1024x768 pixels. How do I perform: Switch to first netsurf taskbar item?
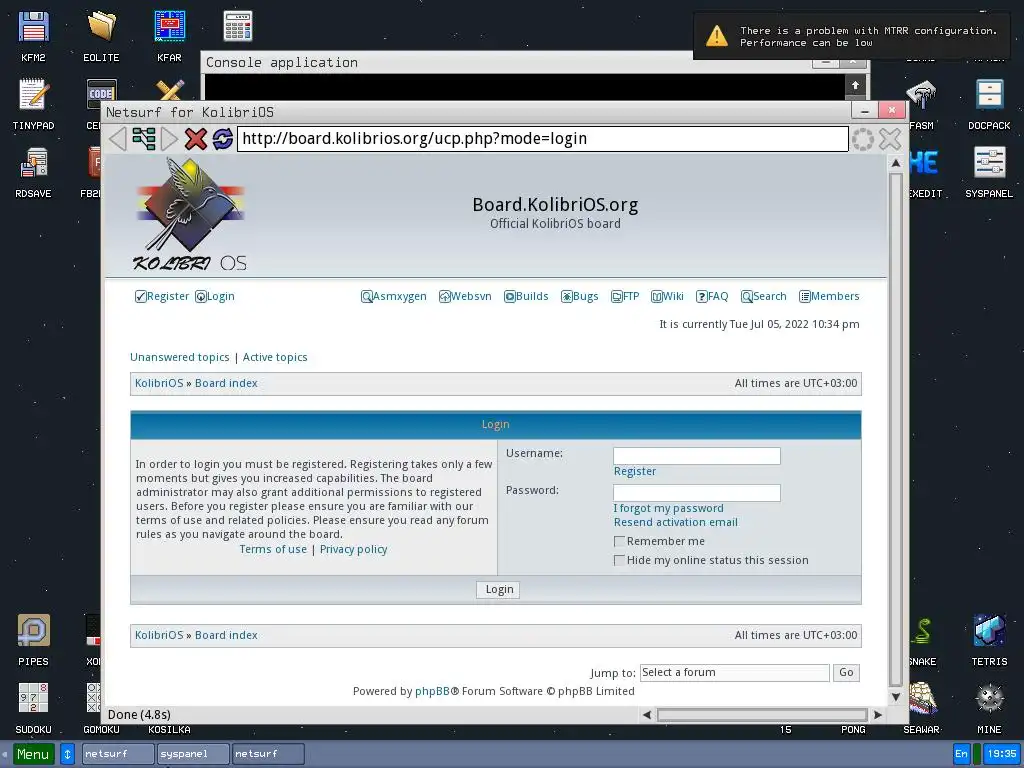[x=118, y=754]
